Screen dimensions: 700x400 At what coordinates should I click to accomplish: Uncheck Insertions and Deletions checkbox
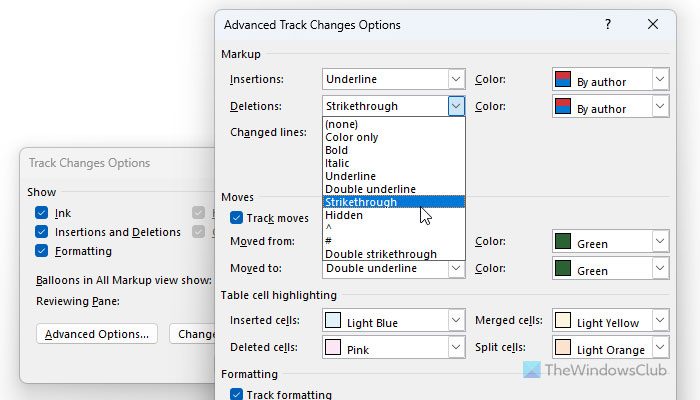point(42,232)
